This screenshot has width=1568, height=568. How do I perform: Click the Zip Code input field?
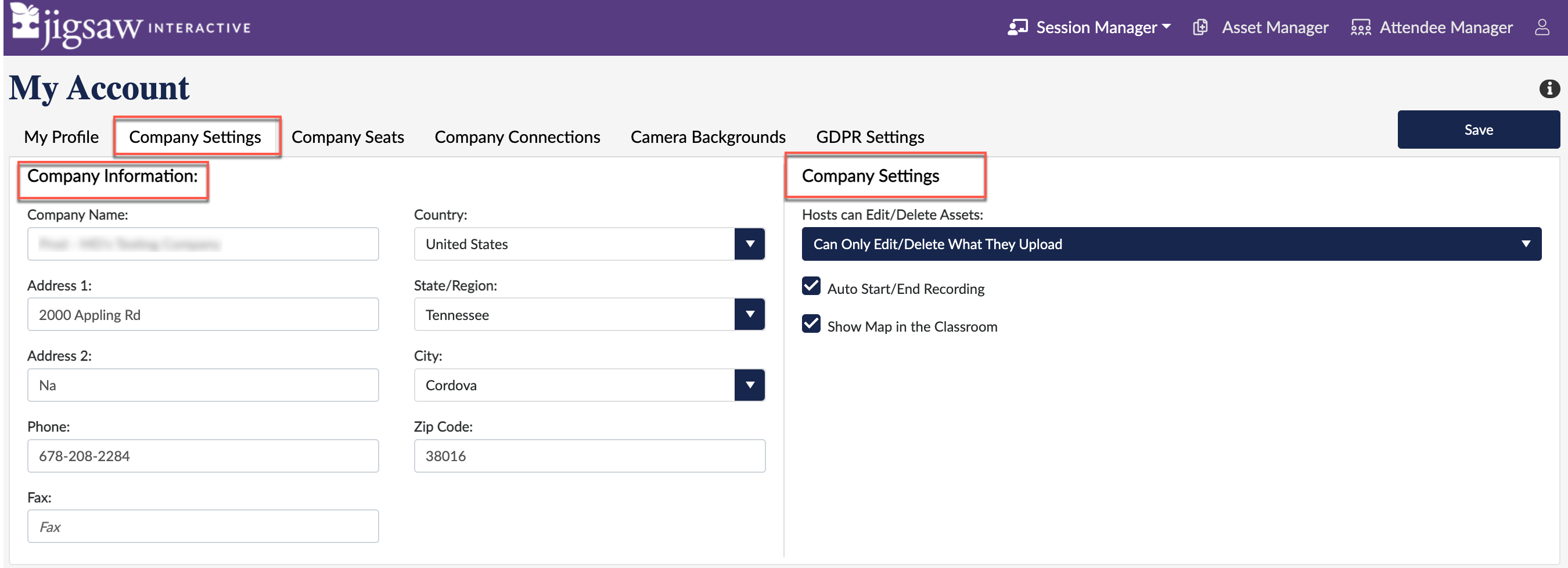tap(589, 456)
